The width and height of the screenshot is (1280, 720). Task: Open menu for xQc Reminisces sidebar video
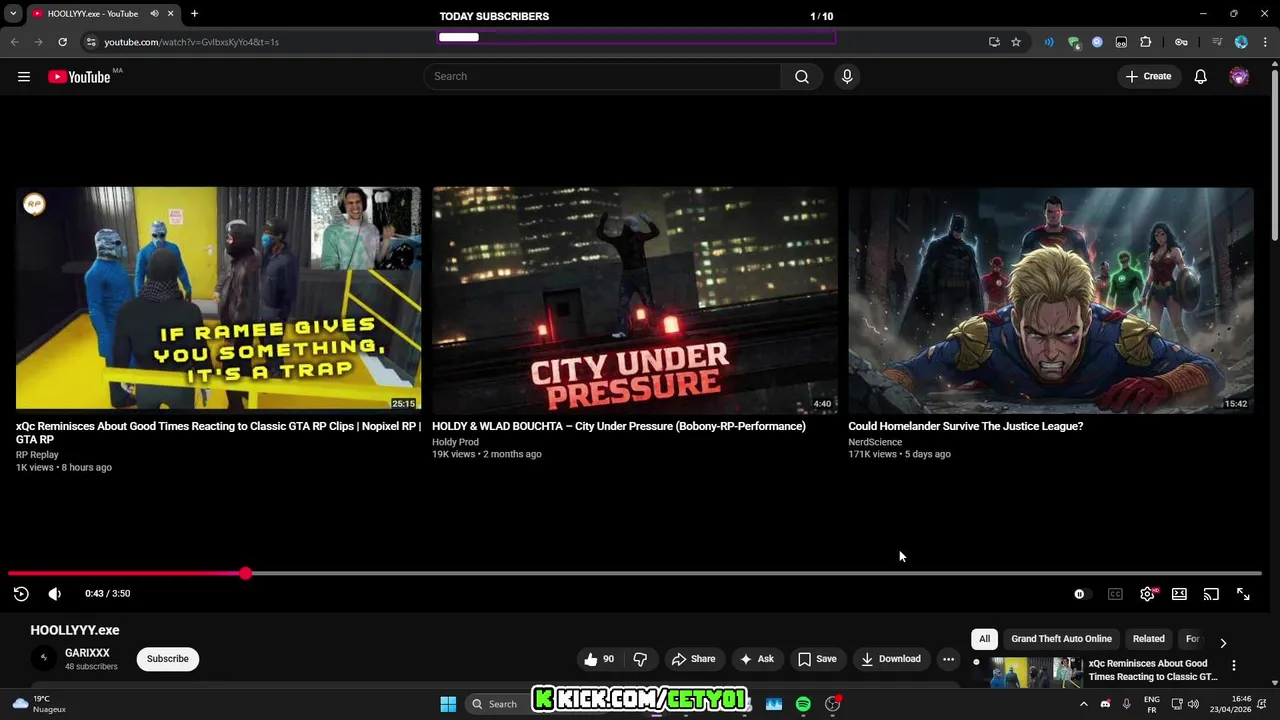coord(1234,665)
